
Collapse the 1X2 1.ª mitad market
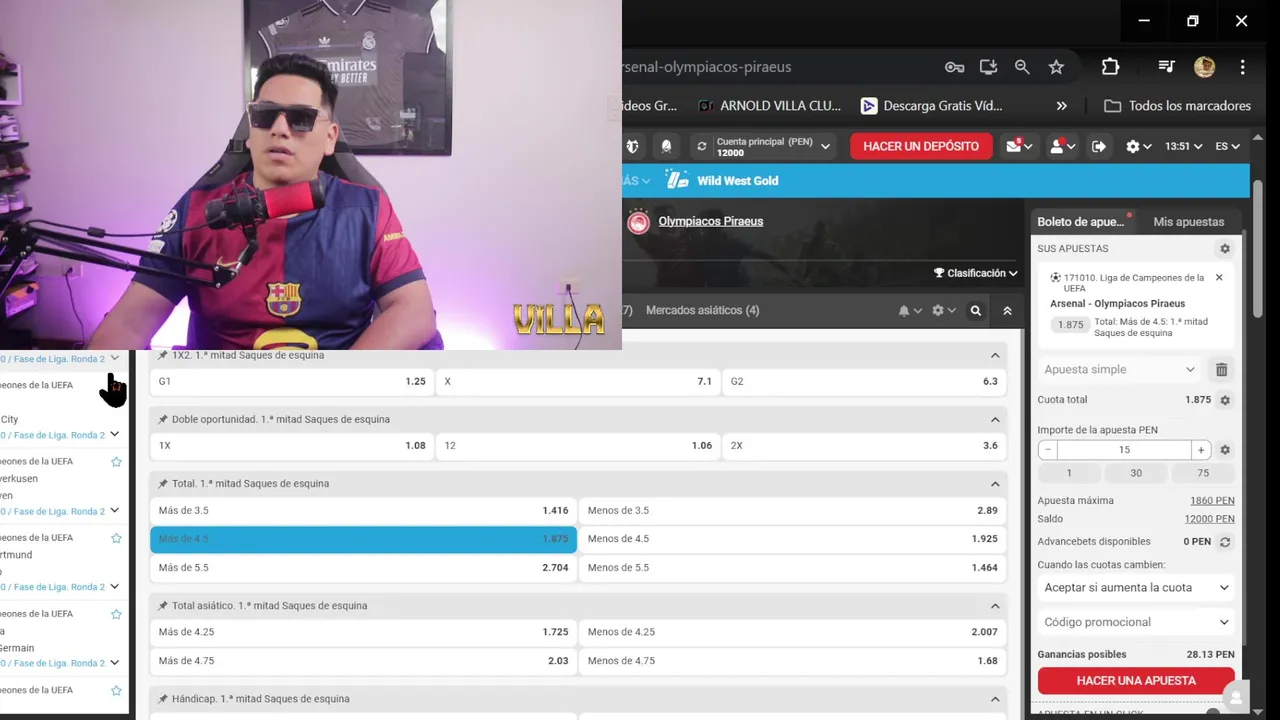tap(995, 356)
